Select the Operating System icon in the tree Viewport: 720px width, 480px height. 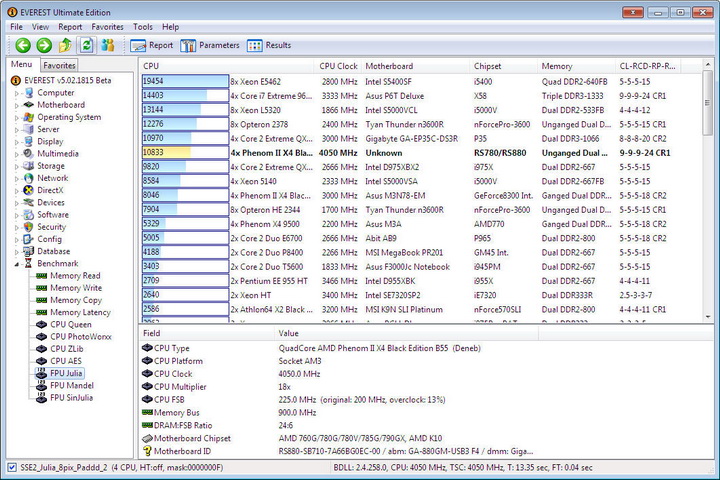tap(29, 117)
